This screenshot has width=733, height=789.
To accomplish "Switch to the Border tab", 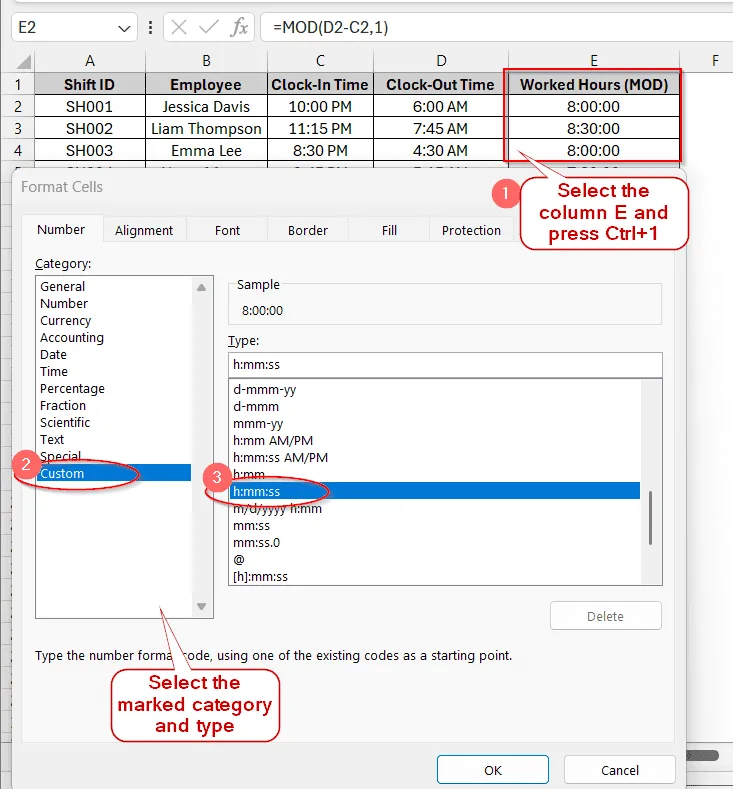I will click(x=308, y=230).
